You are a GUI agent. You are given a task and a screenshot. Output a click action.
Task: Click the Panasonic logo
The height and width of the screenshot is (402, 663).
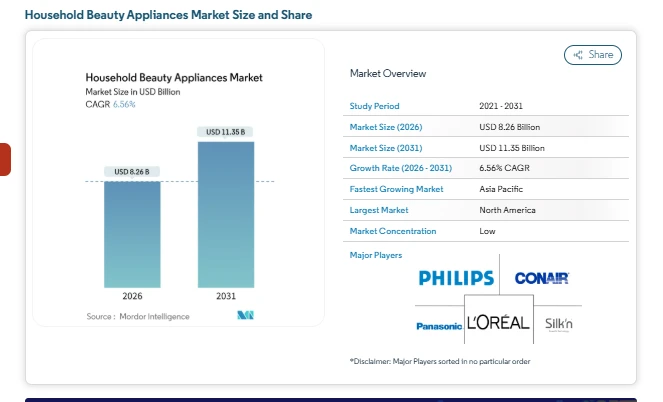tap(439, 326)
